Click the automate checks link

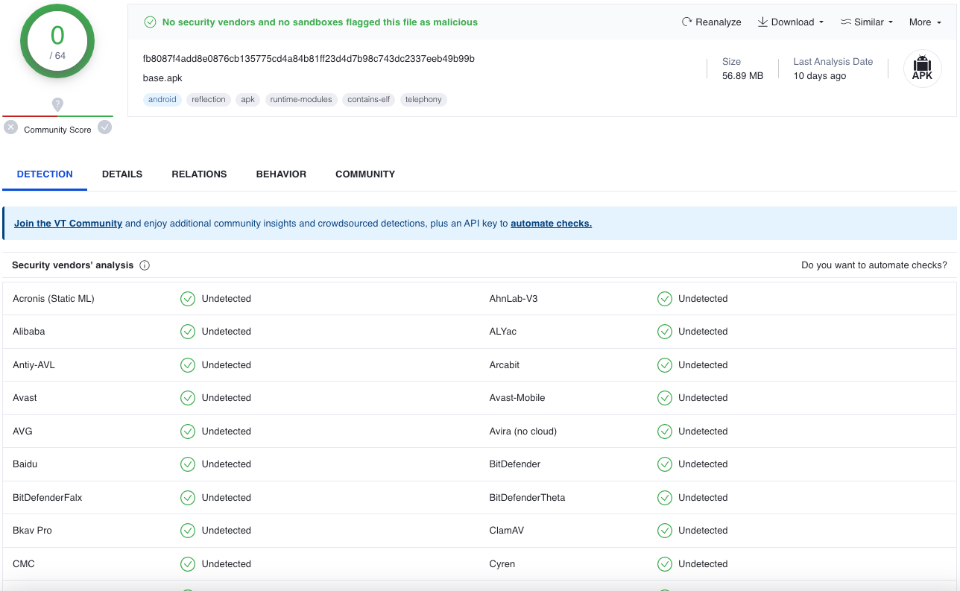(551, 224)
